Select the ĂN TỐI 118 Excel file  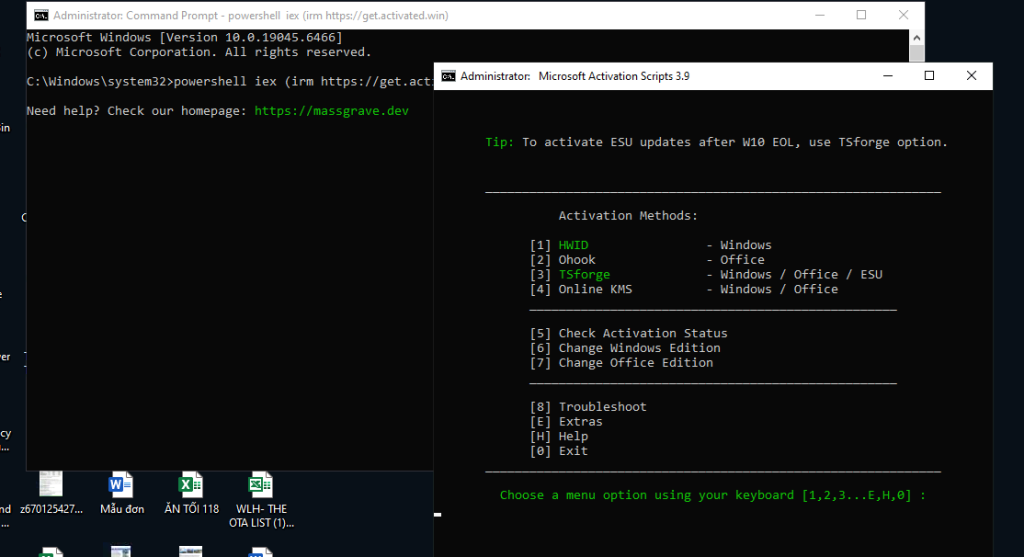(191, 487)
